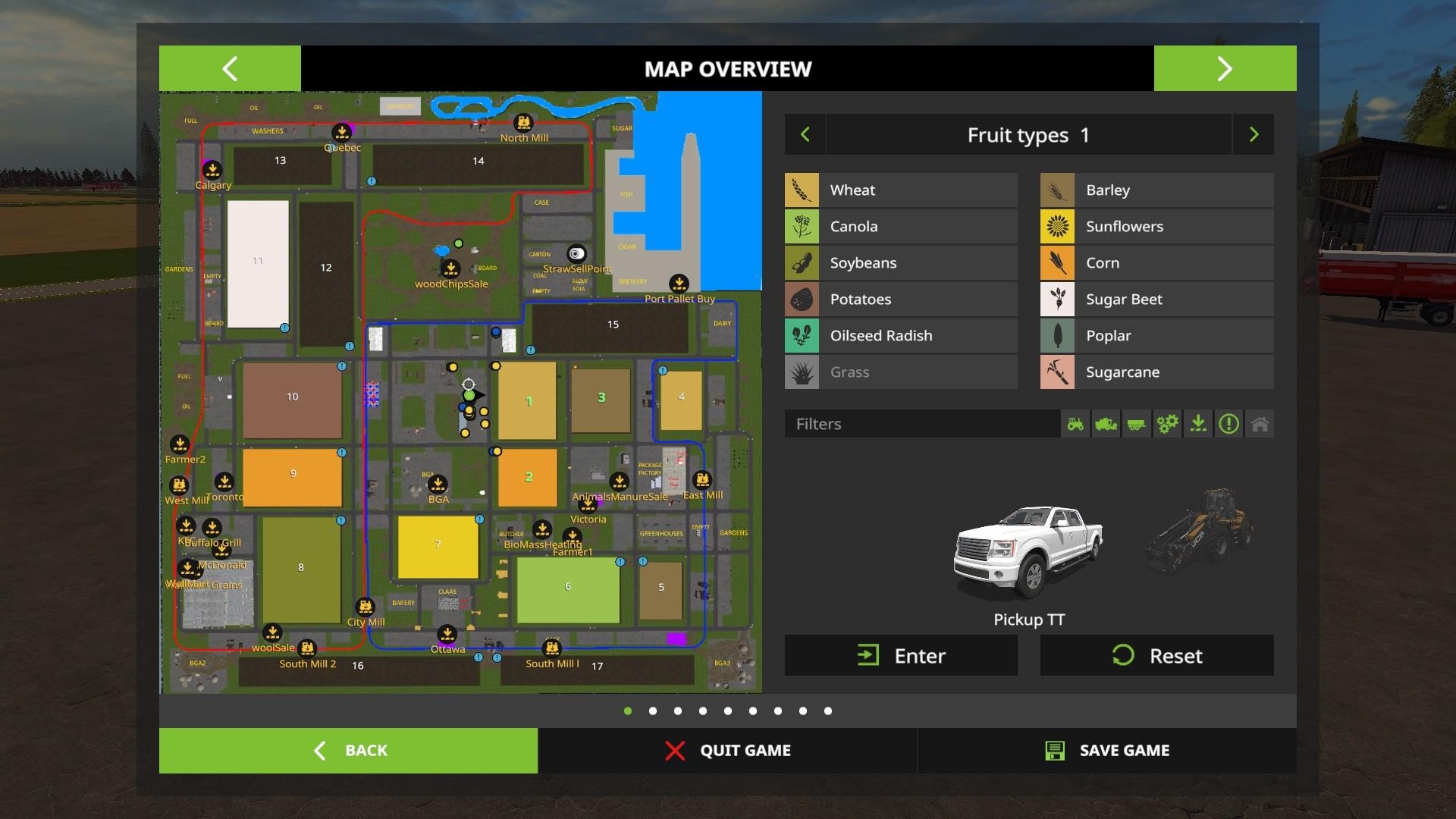Select the North Mill map marker

pos(523,123)
